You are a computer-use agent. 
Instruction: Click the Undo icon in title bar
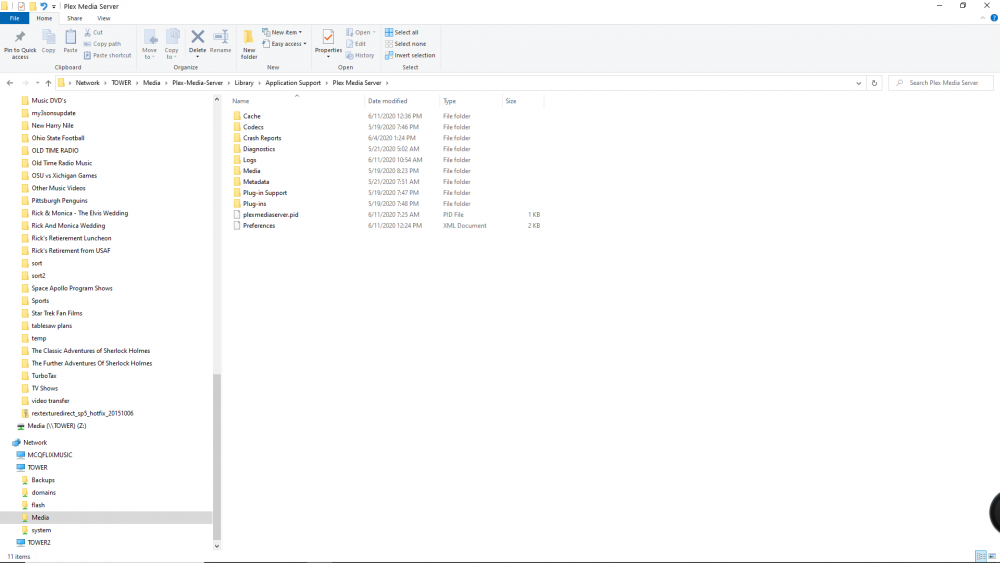(43, 6)
